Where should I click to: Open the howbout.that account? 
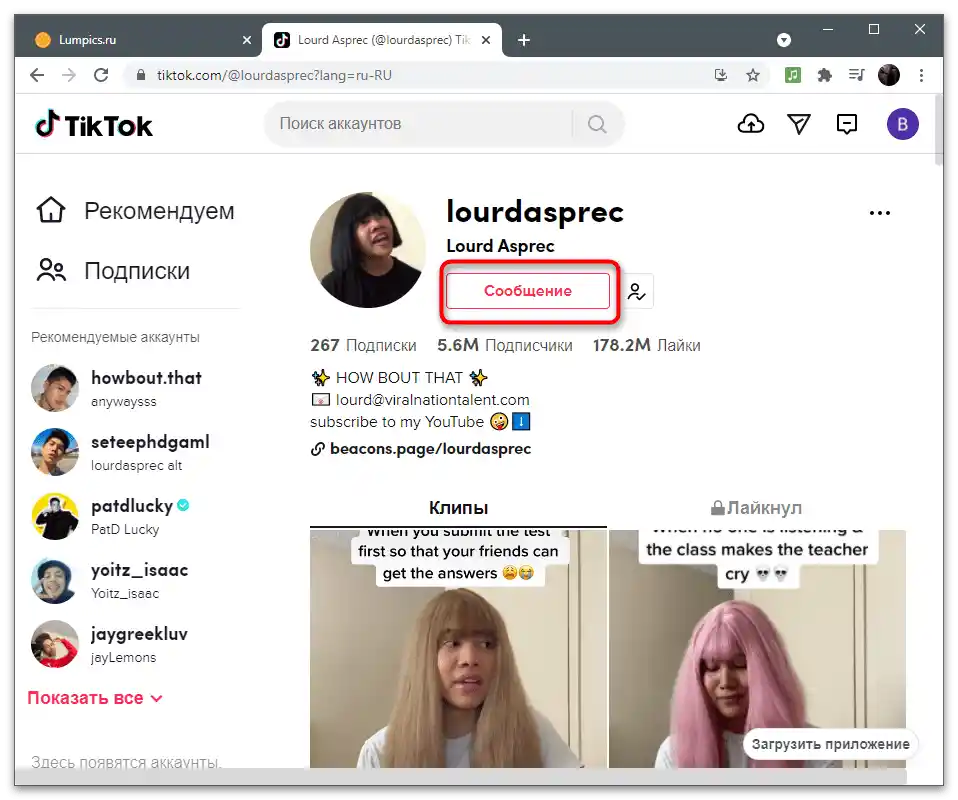[x=116, y=388]
